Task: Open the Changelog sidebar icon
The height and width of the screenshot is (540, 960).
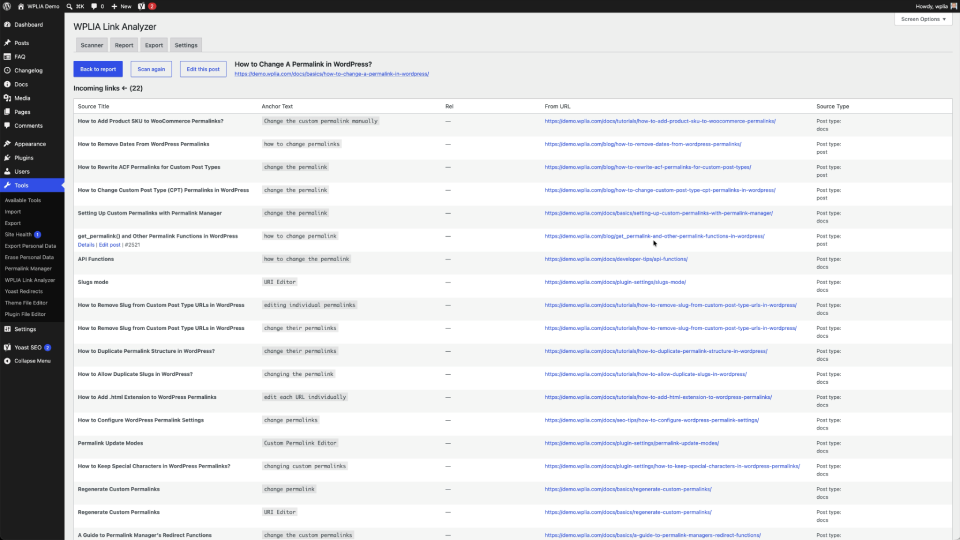Action: click(x=7, y=70)
